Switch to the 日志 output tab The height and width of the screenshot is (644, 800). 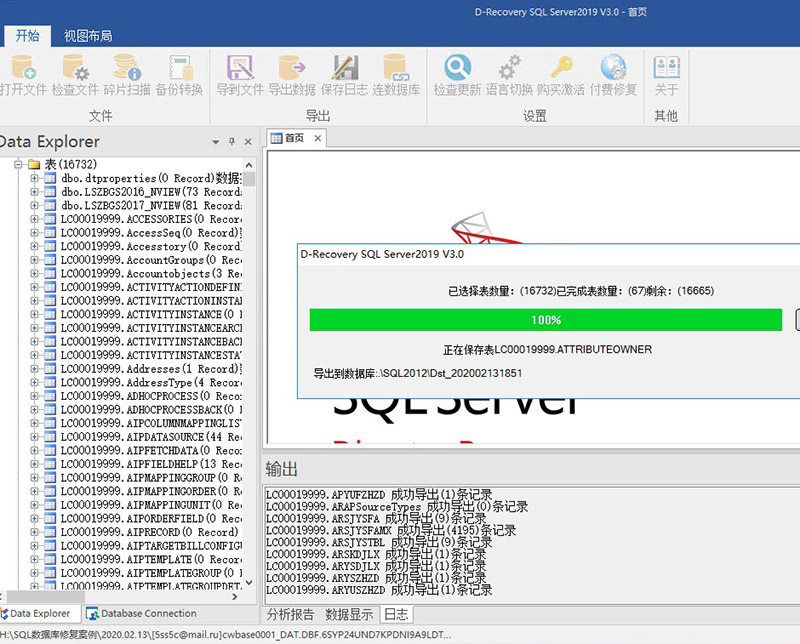396,614
